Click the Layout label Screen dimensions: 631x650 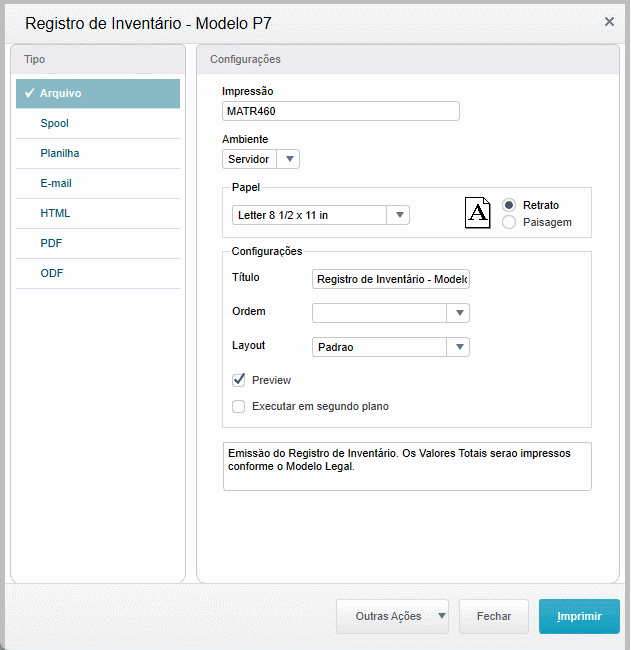tap(248, 345)
